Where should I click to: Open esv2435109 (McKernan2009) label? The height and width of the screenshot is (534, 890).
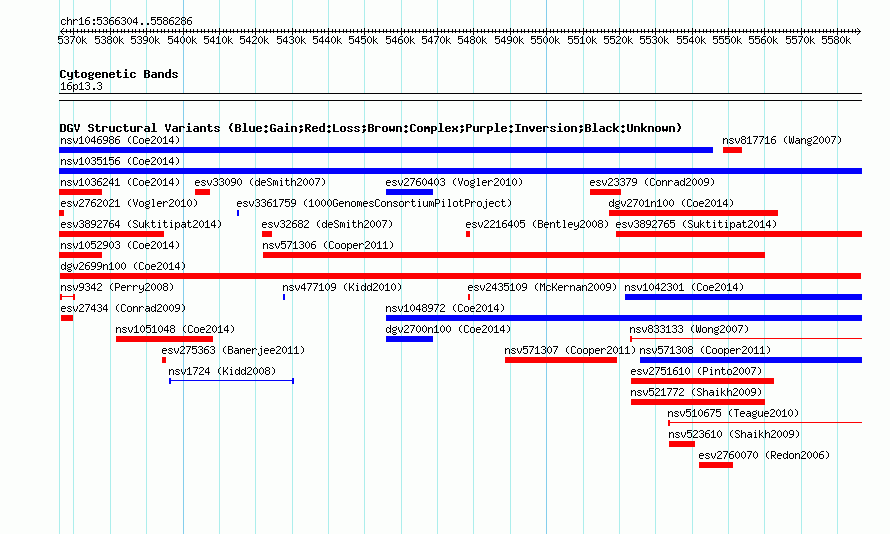pos(542,287)
